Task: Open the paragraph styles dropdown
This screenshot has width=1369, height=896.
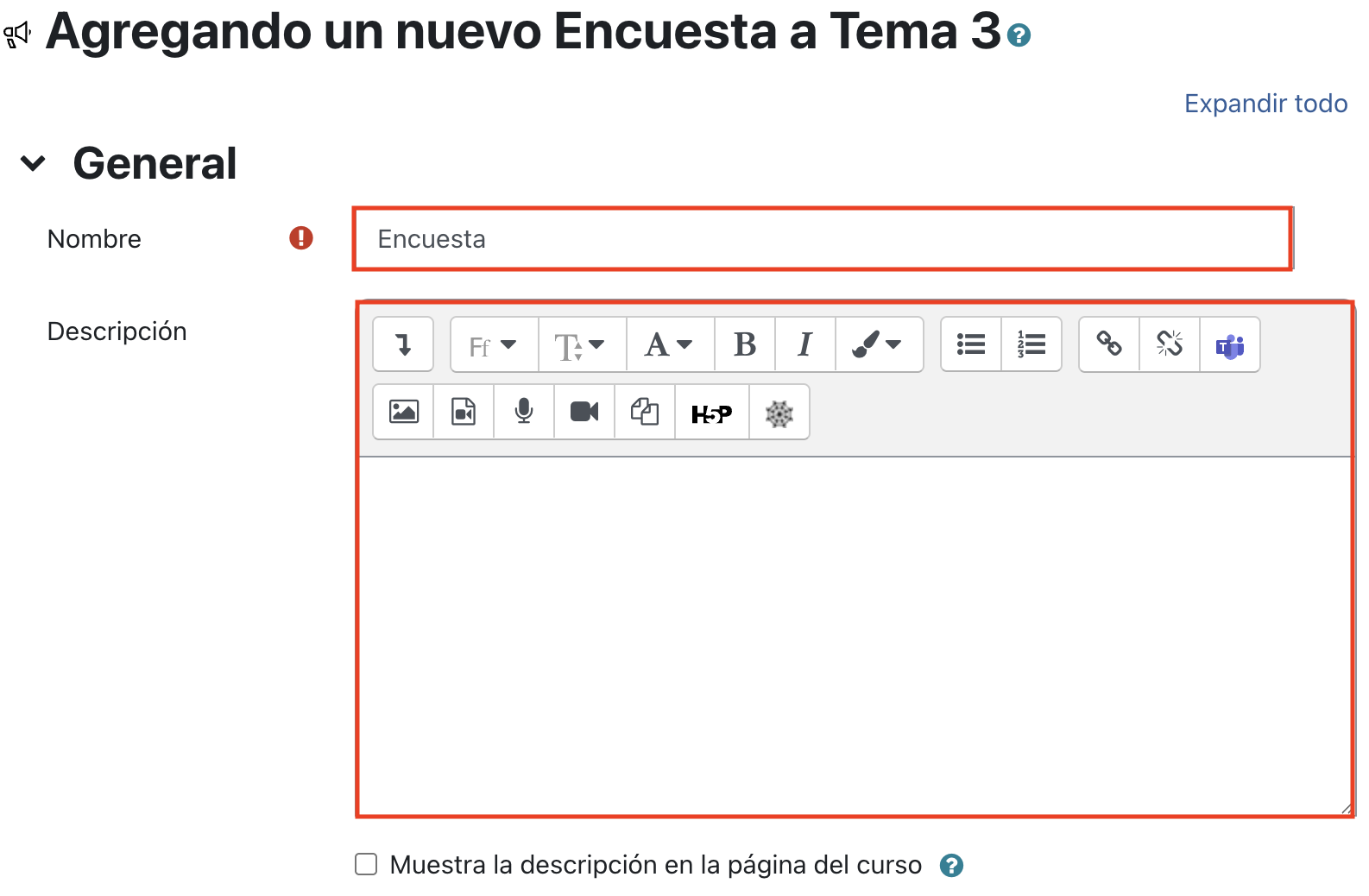Action: (x=670, y=344)
